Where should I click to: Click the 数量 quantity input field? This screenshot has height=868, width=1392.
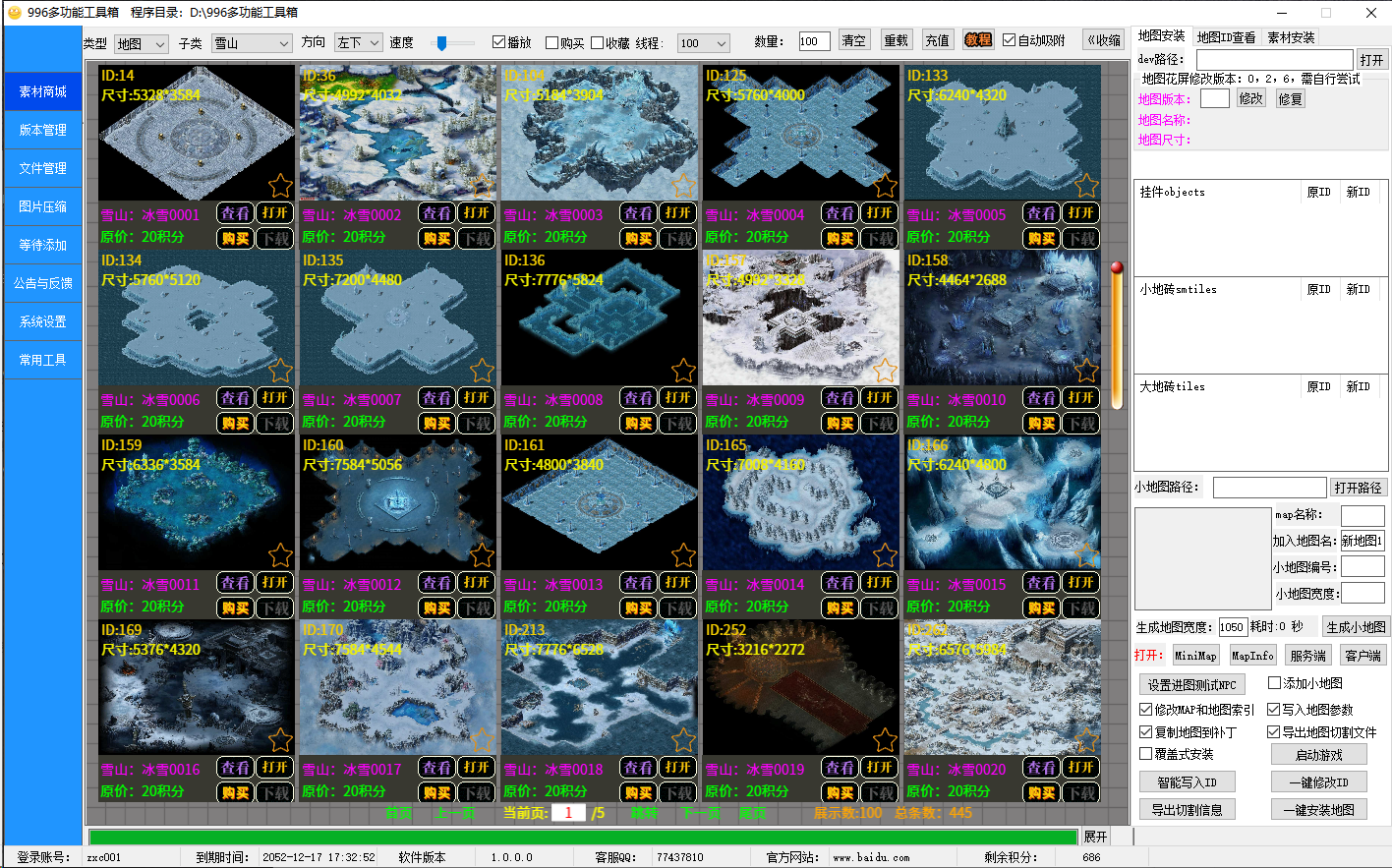click(x=814, y=41)
